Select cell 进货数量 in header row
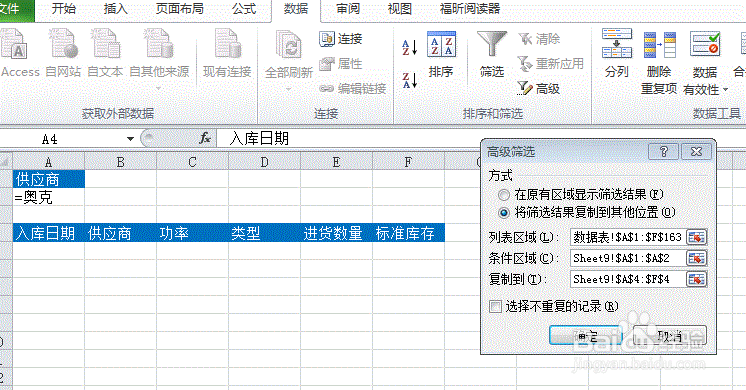 pos(336,233)
